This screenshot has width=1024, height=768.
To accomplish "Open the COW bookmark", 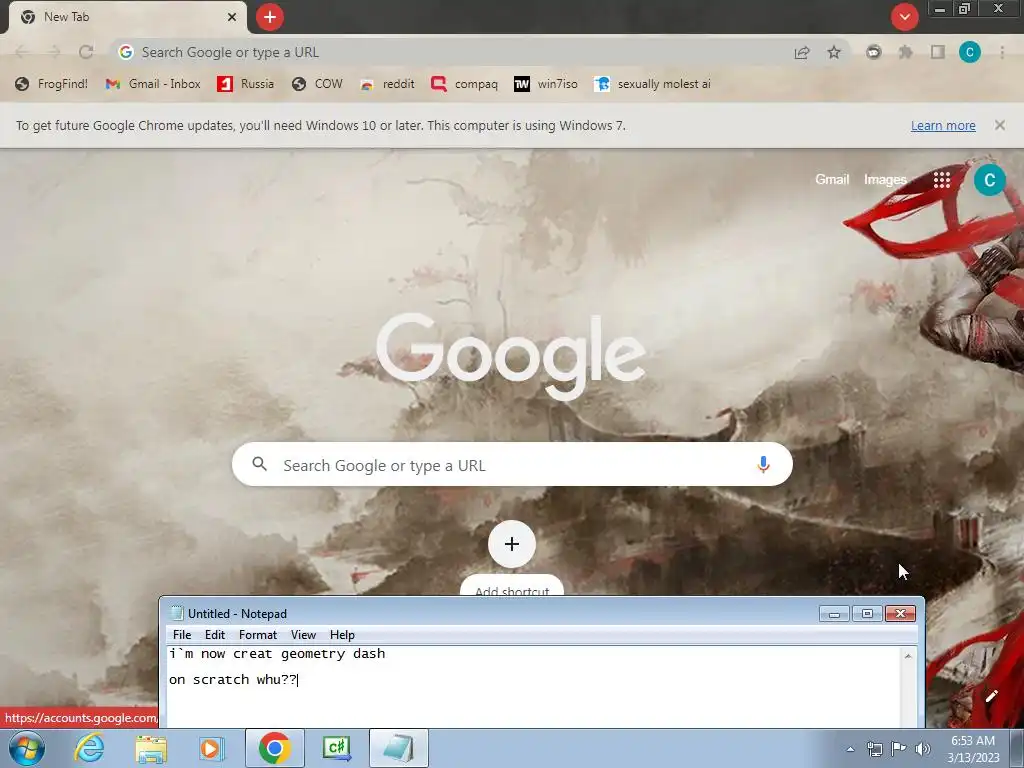I will tap(317, 84).
